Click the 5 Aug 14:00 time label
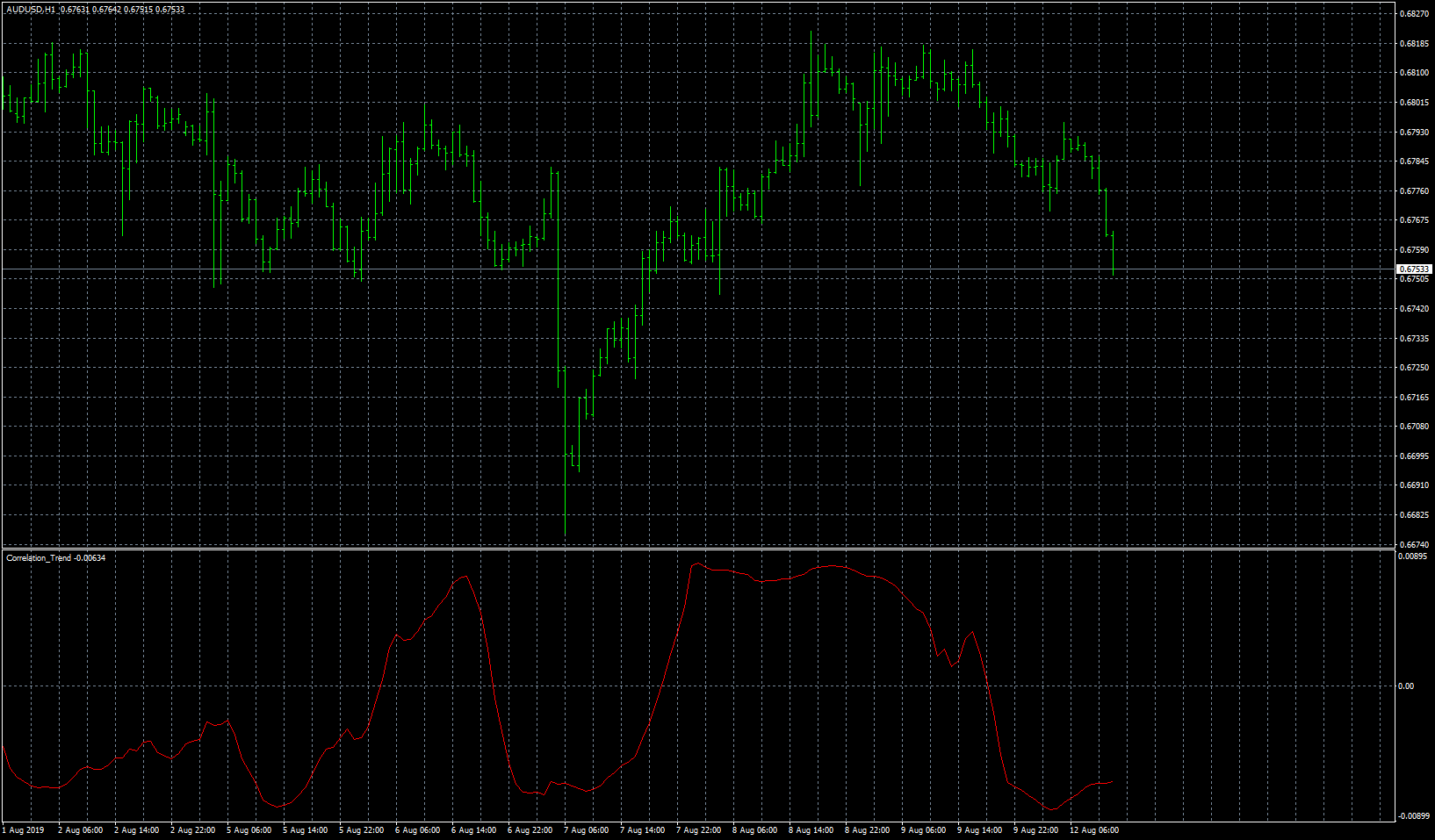1435x840 pixels. click(306, 830)
